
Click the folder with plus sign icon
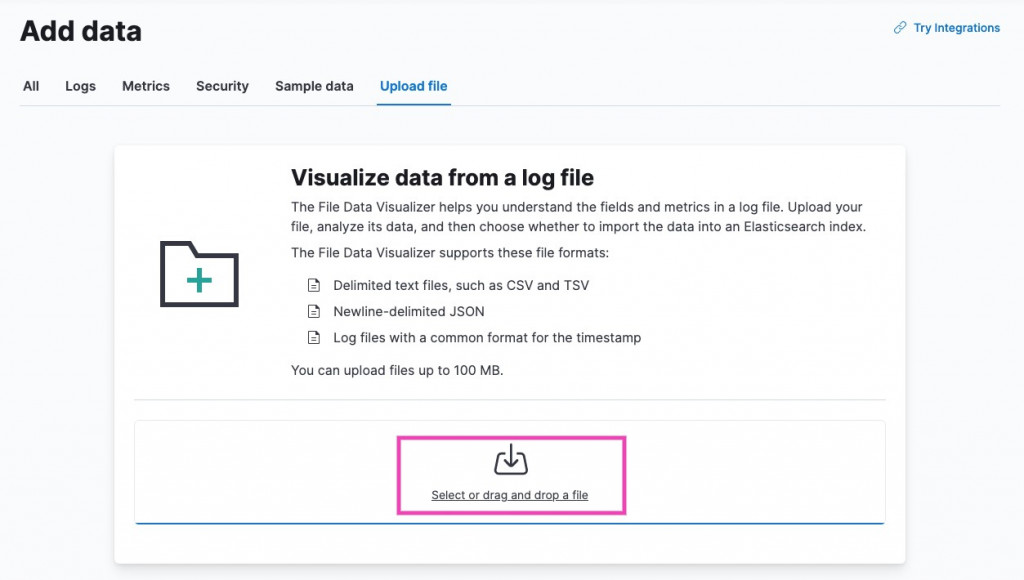(x=199, y=274)
